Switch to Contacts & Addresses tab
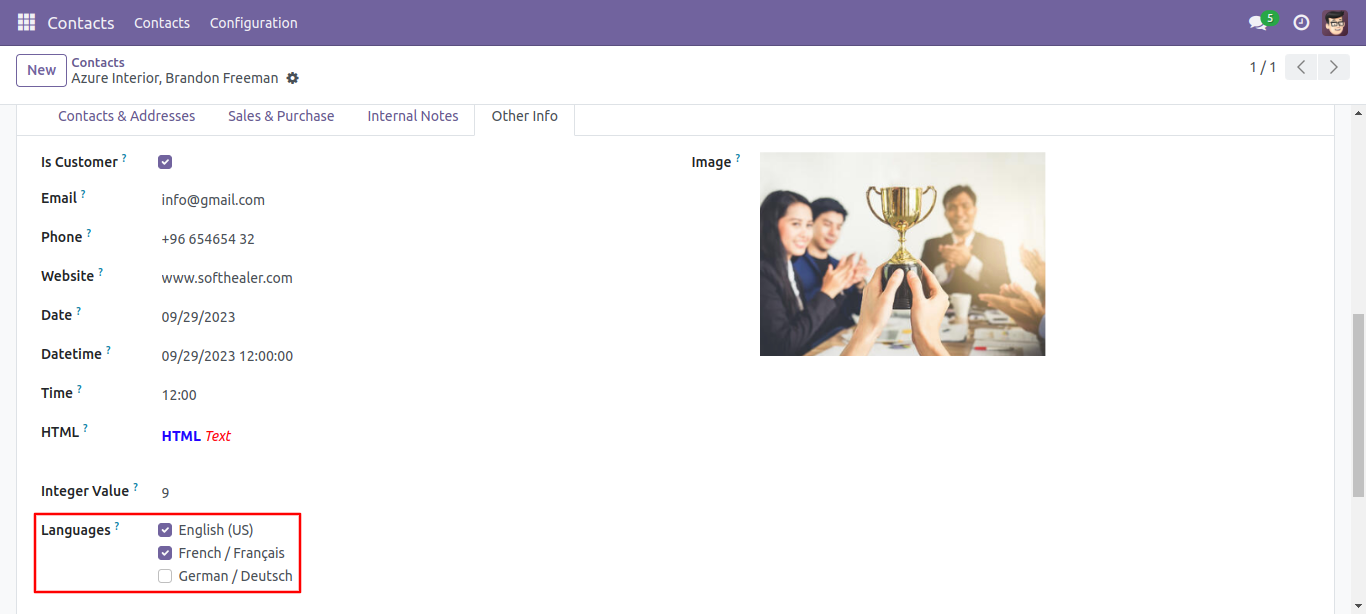The width and height of the screenshot is (1366, 614). click(126, 116)
